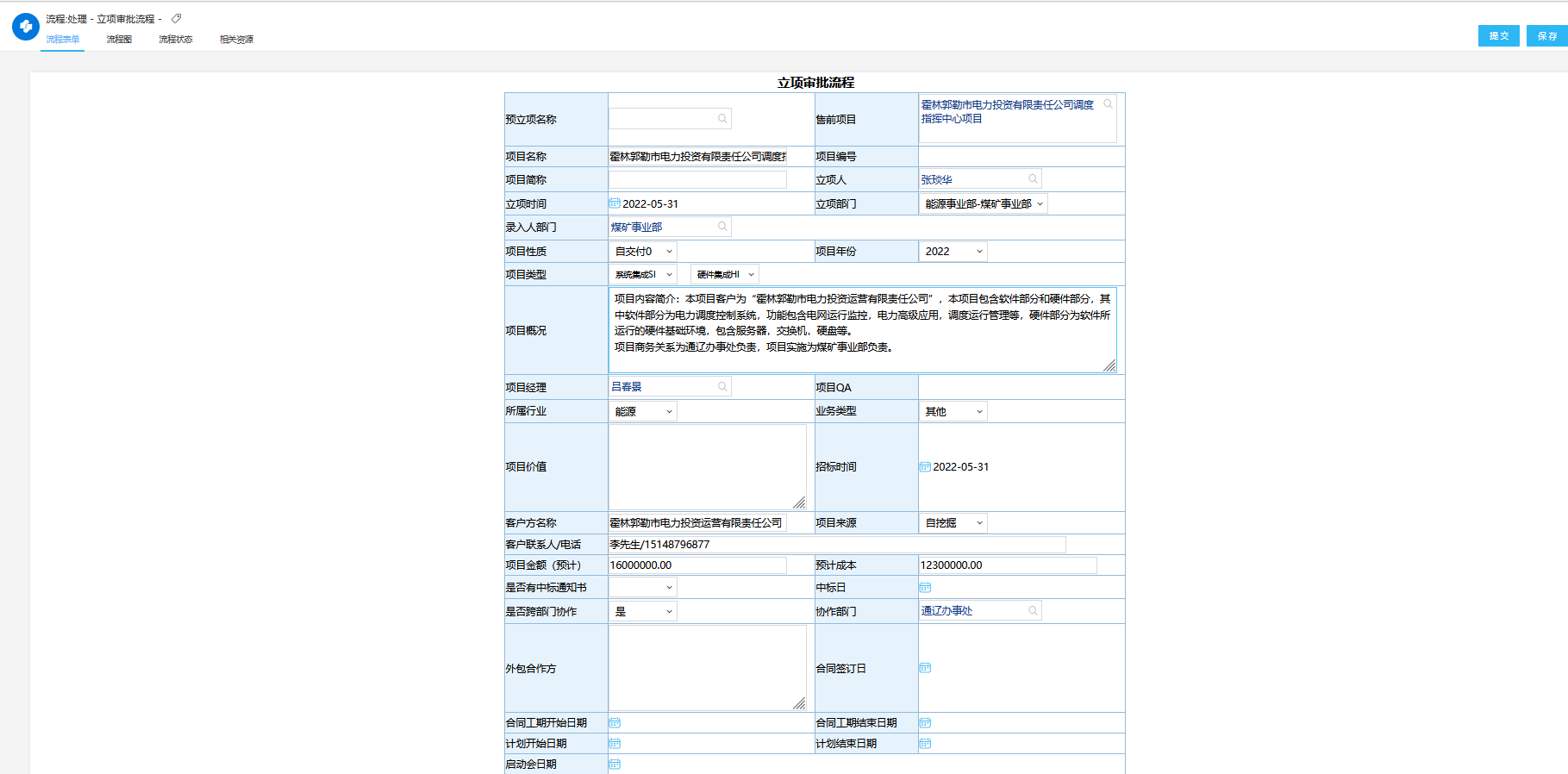Click 预计成本 field showing 12300000.00
This screenshot has height=774, width=1568.
coord(1008,565)
